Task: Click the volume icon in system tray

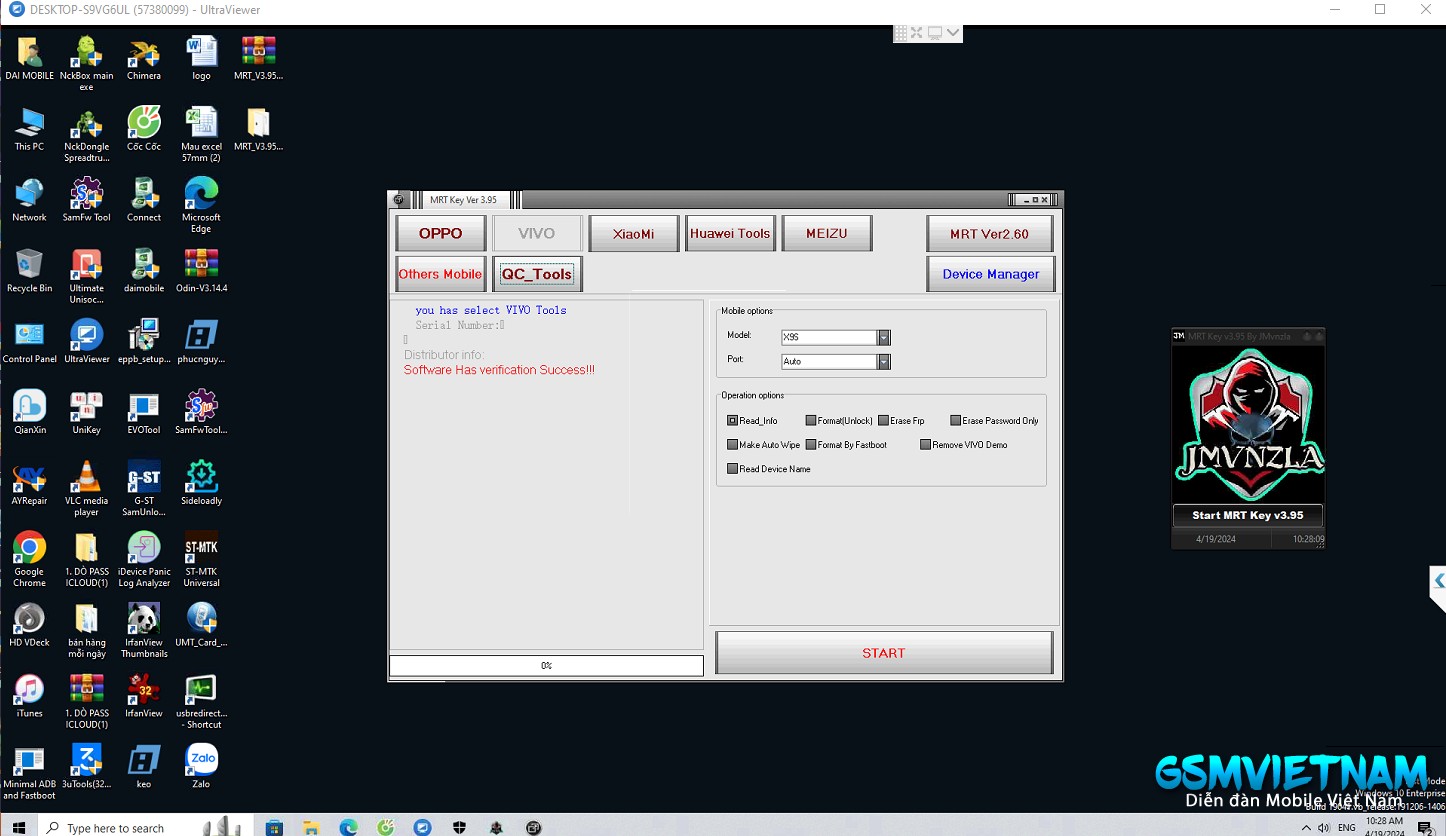Action: (x=1324, y=828)
